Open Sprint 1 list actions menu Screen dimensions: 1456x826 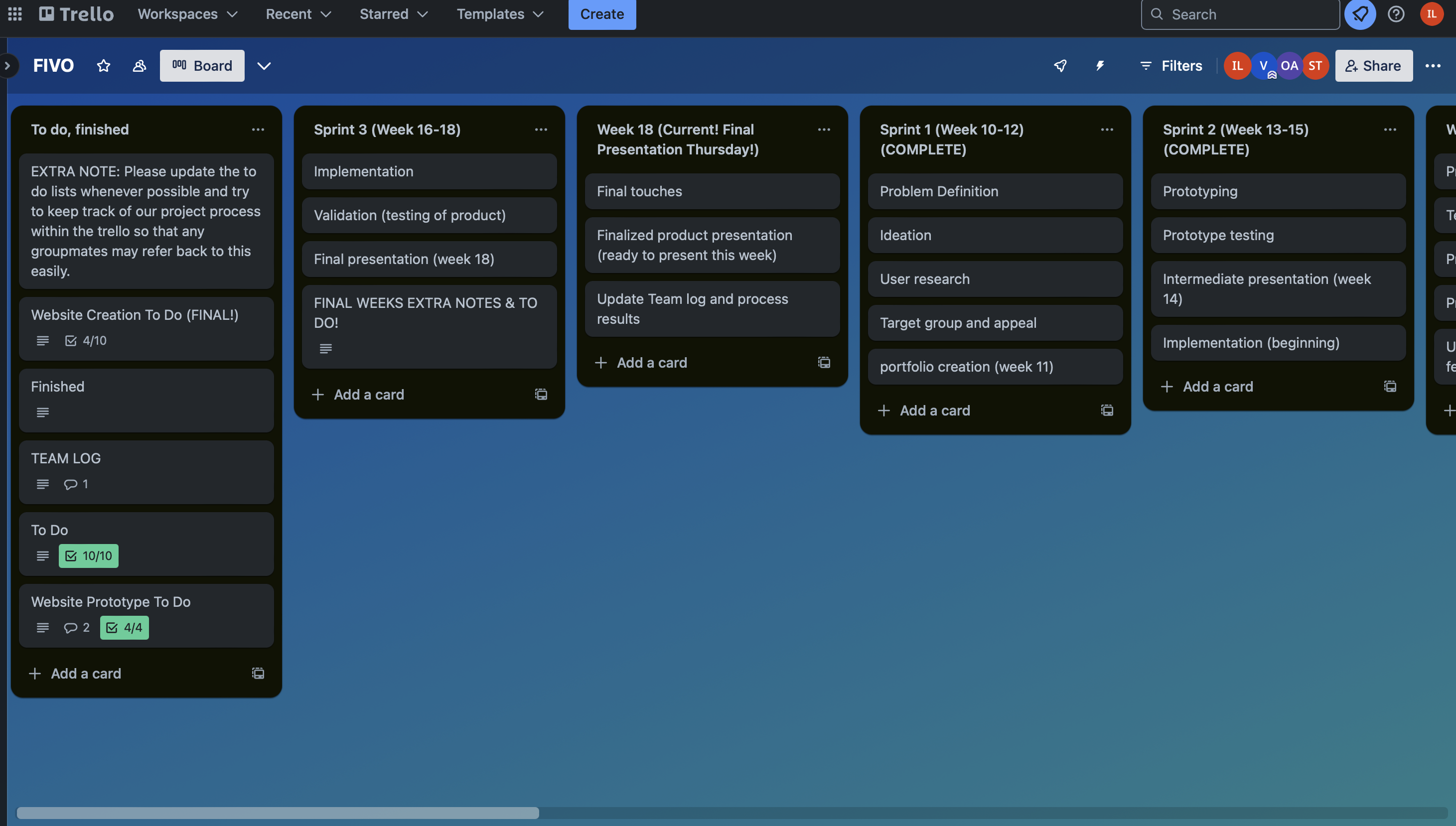1107,130
